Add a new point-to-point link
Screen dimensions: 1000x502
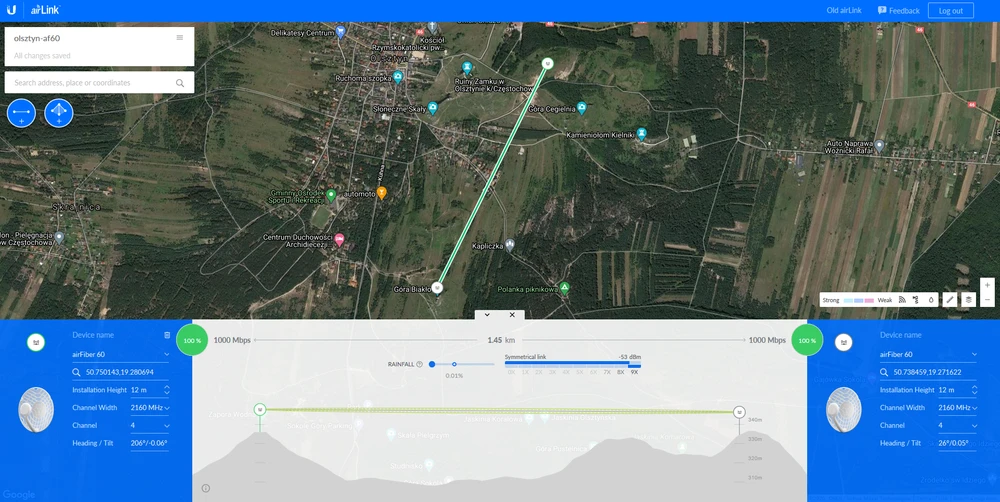coord(21,113)
